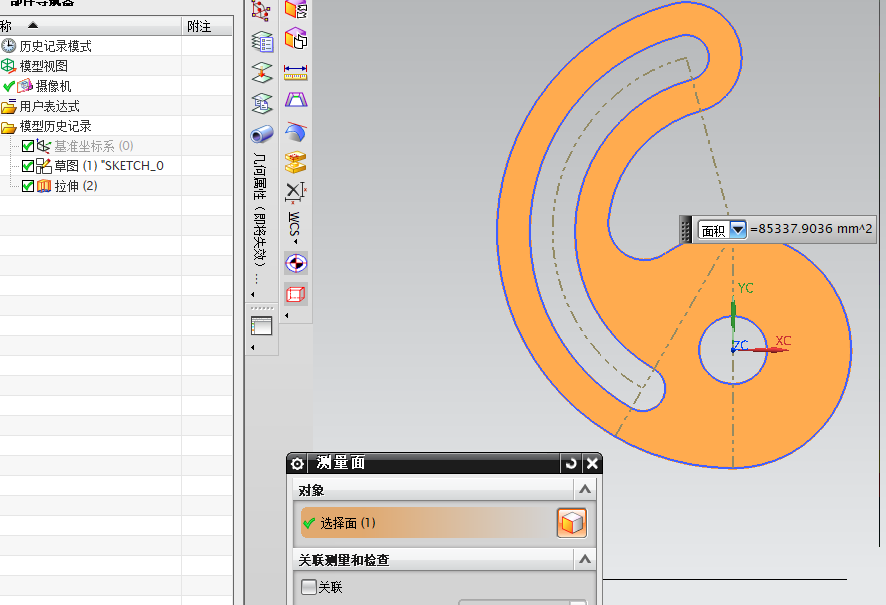Click the measure distance ruler icon

click(x=296, y=72)
